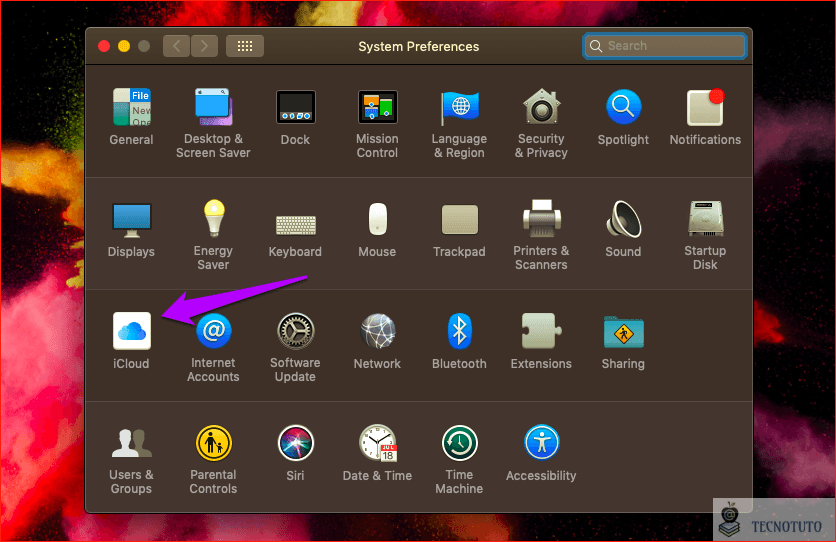Click the back navigation arrow button
This screenshot has height=542, width=836.
(x=176, y=46)
